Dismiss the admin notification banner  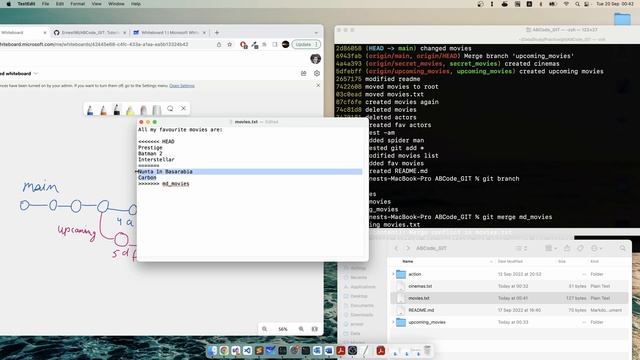(318, 85)
